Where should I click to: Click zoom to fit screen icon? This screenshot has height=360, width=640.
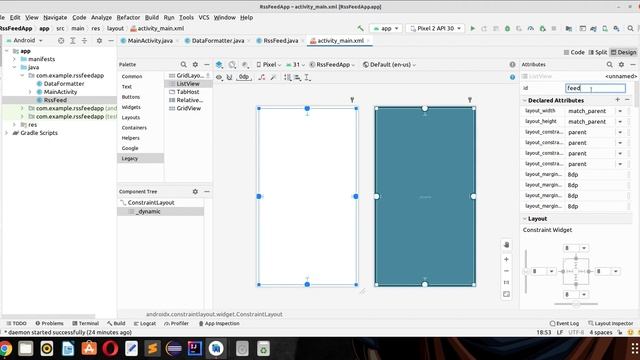(x=507, y=294)
